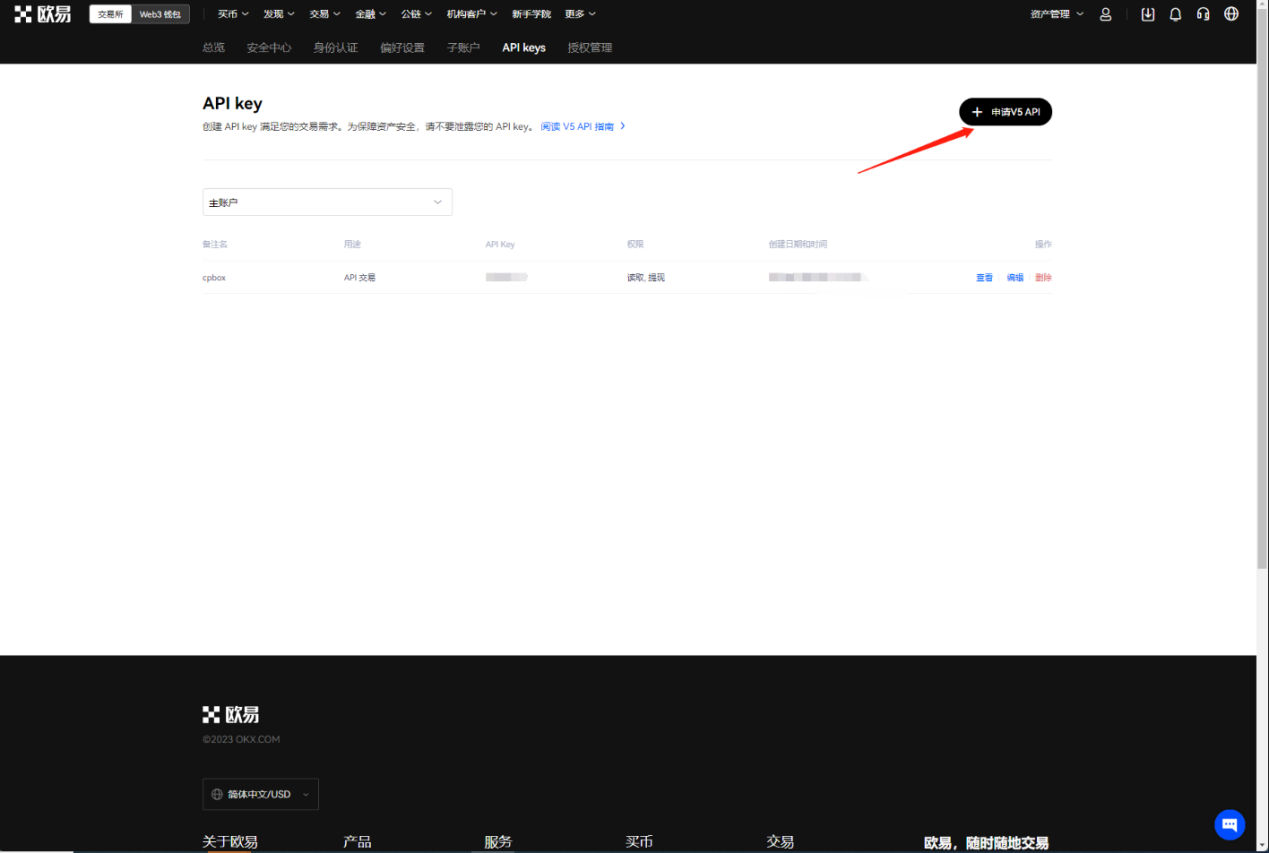This screenshot has height=853, width=1269.
Task: Click the footer 欧易 logo
Action: [x=231, y=714]
